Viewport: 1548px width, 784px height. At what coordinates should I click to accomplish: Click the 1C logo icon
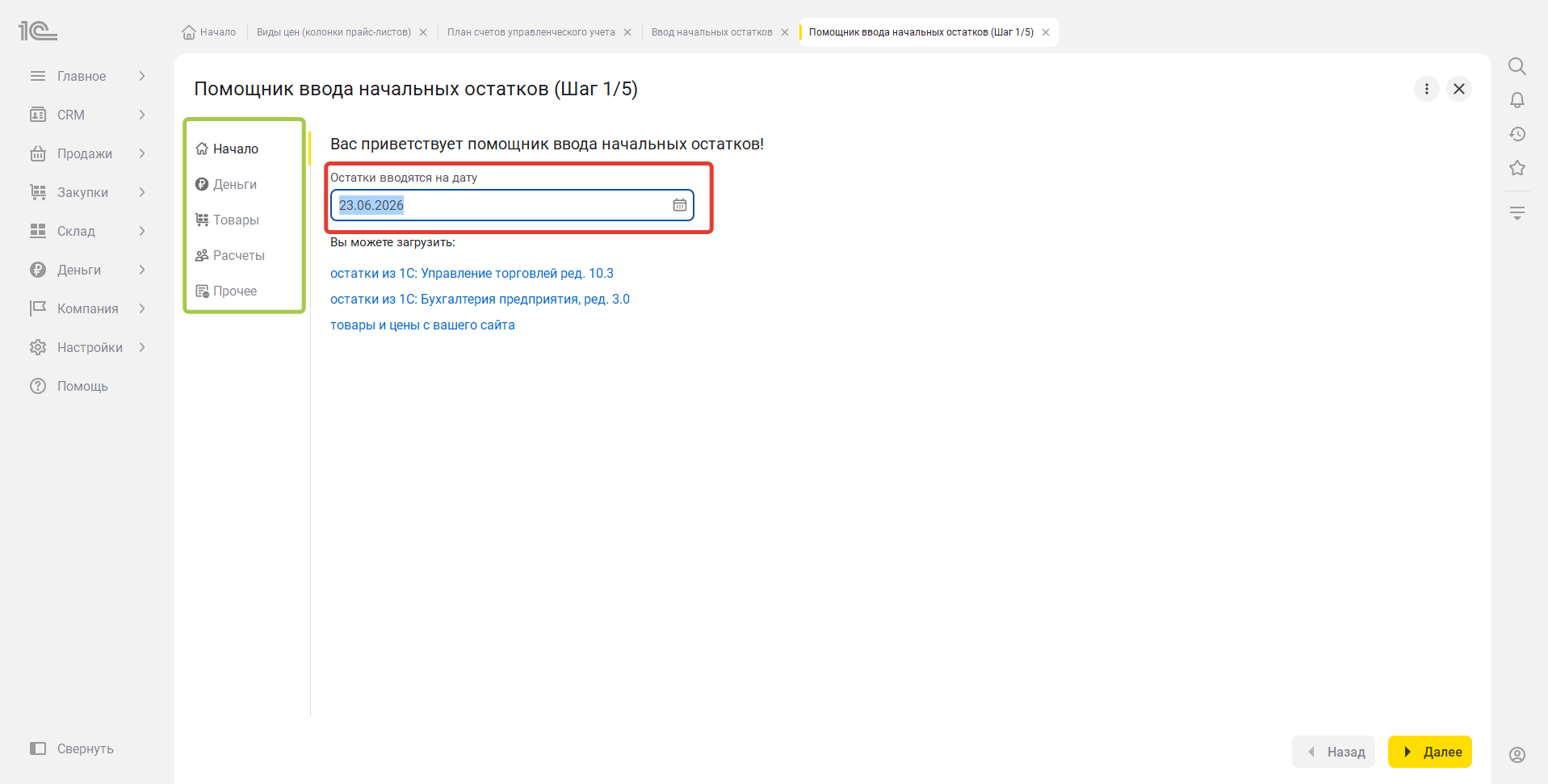click(x=38, y=31)
